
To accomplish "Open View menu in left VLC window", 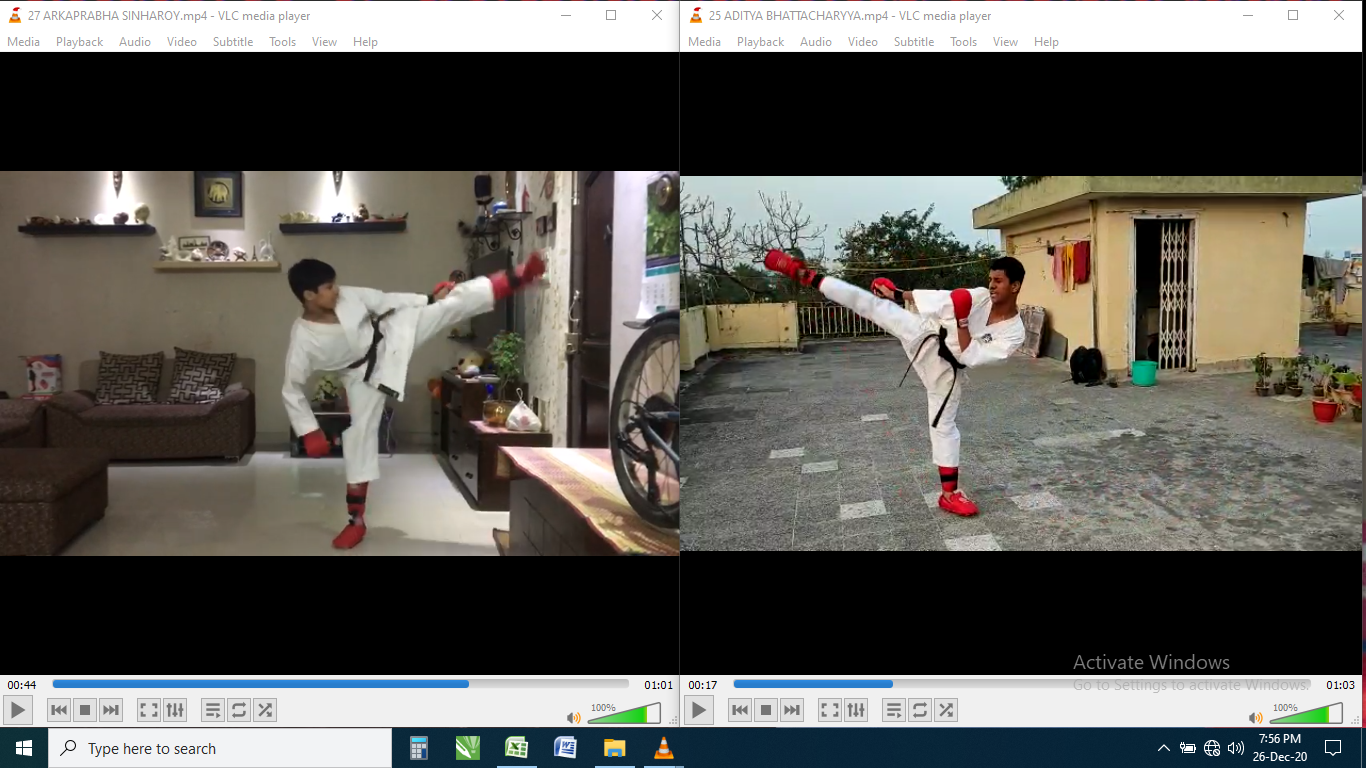I will pos(325,42).
